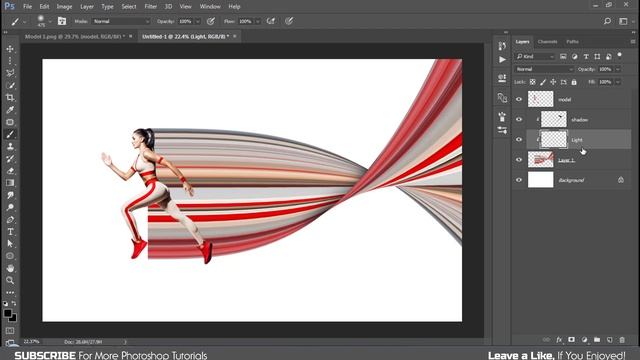Select the Dodge tool

click(10, 207)
